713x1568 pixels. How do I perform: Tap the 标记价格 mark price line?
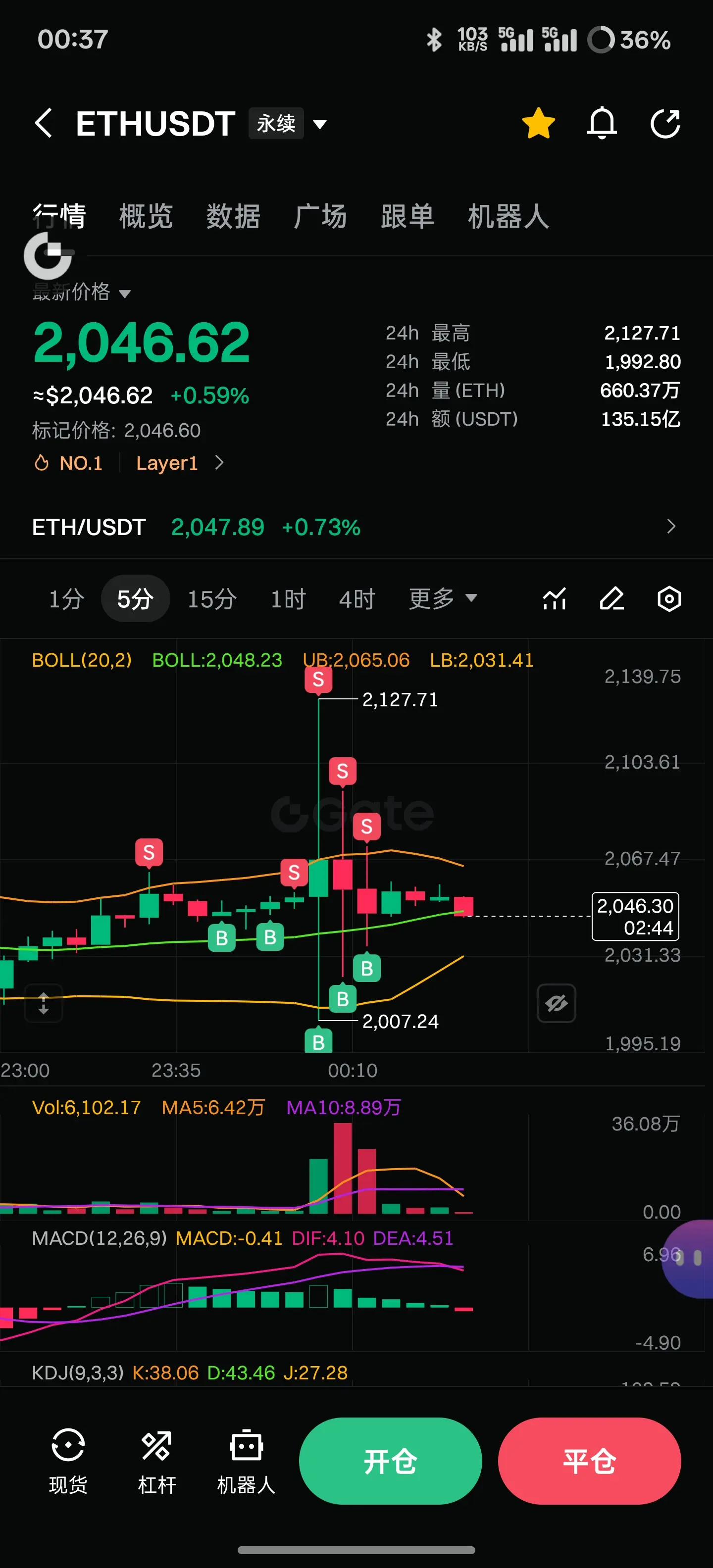(116, 430)
